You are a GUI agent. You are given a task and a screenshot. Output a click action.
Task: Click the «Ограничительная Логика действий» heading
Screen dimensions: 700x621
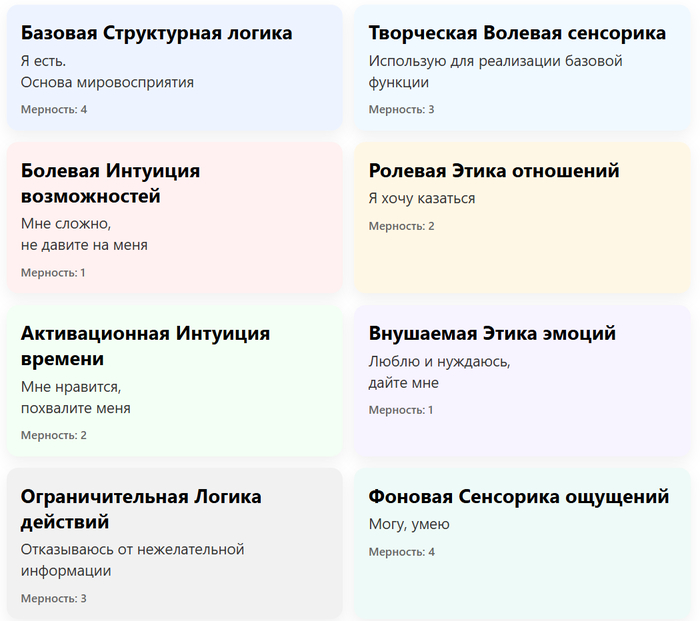[x=141, y=509]
